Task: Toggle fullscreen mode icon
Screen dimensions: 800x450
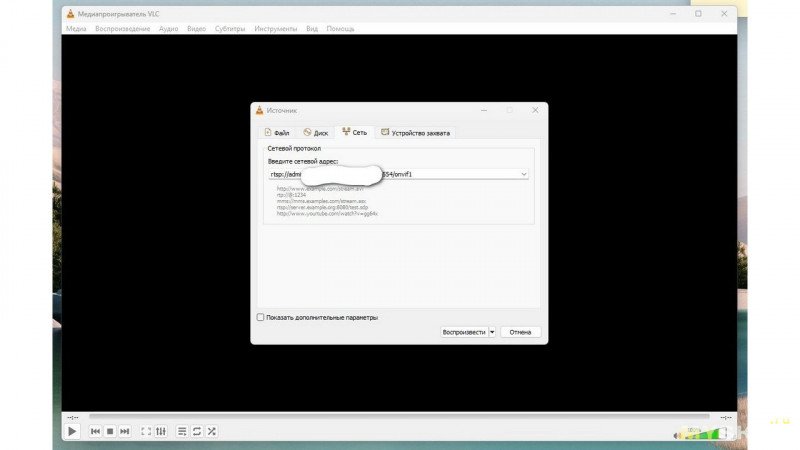Action: coord(146,431)
